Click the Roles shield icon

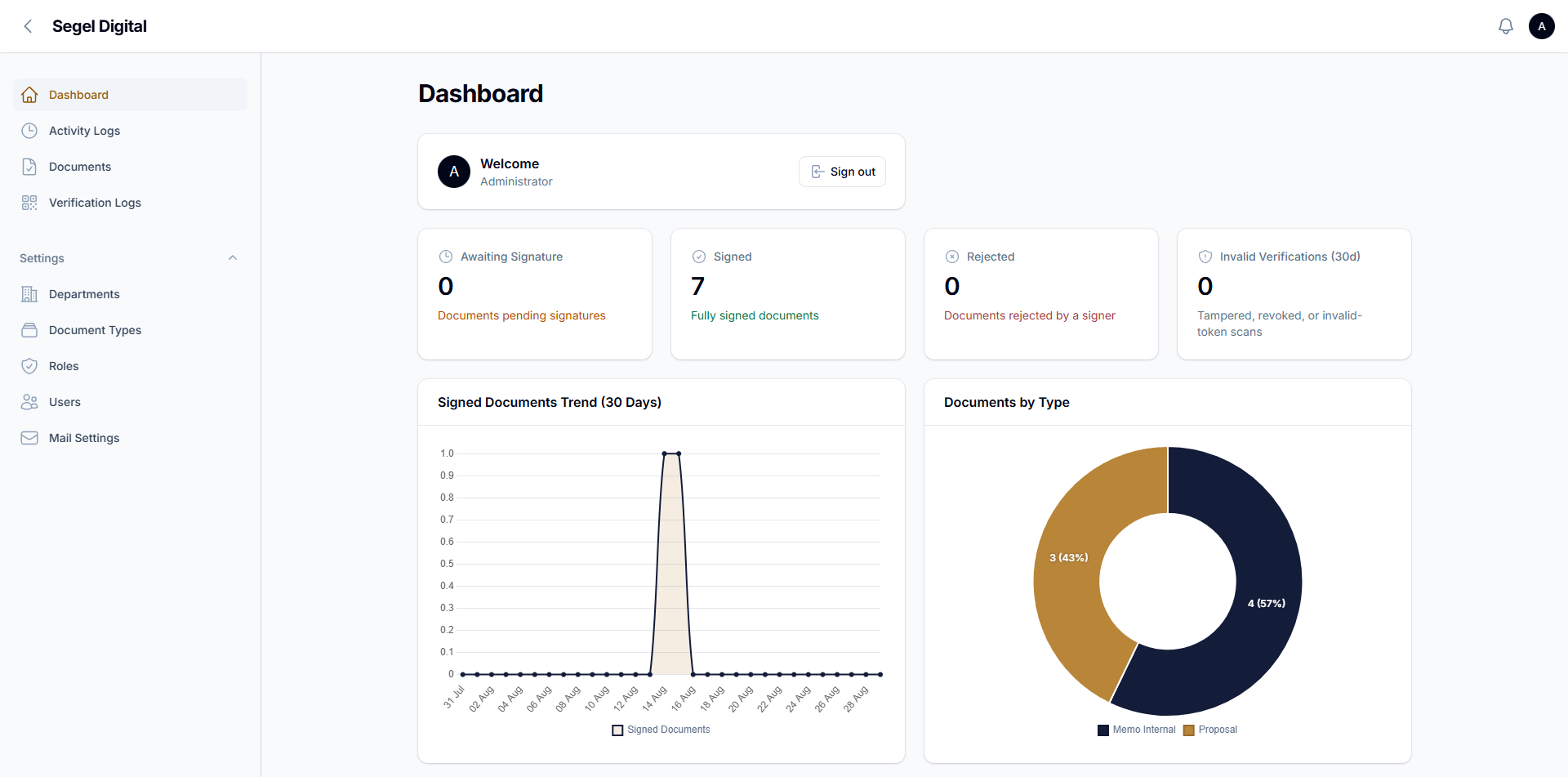click(x=29, y=366)
